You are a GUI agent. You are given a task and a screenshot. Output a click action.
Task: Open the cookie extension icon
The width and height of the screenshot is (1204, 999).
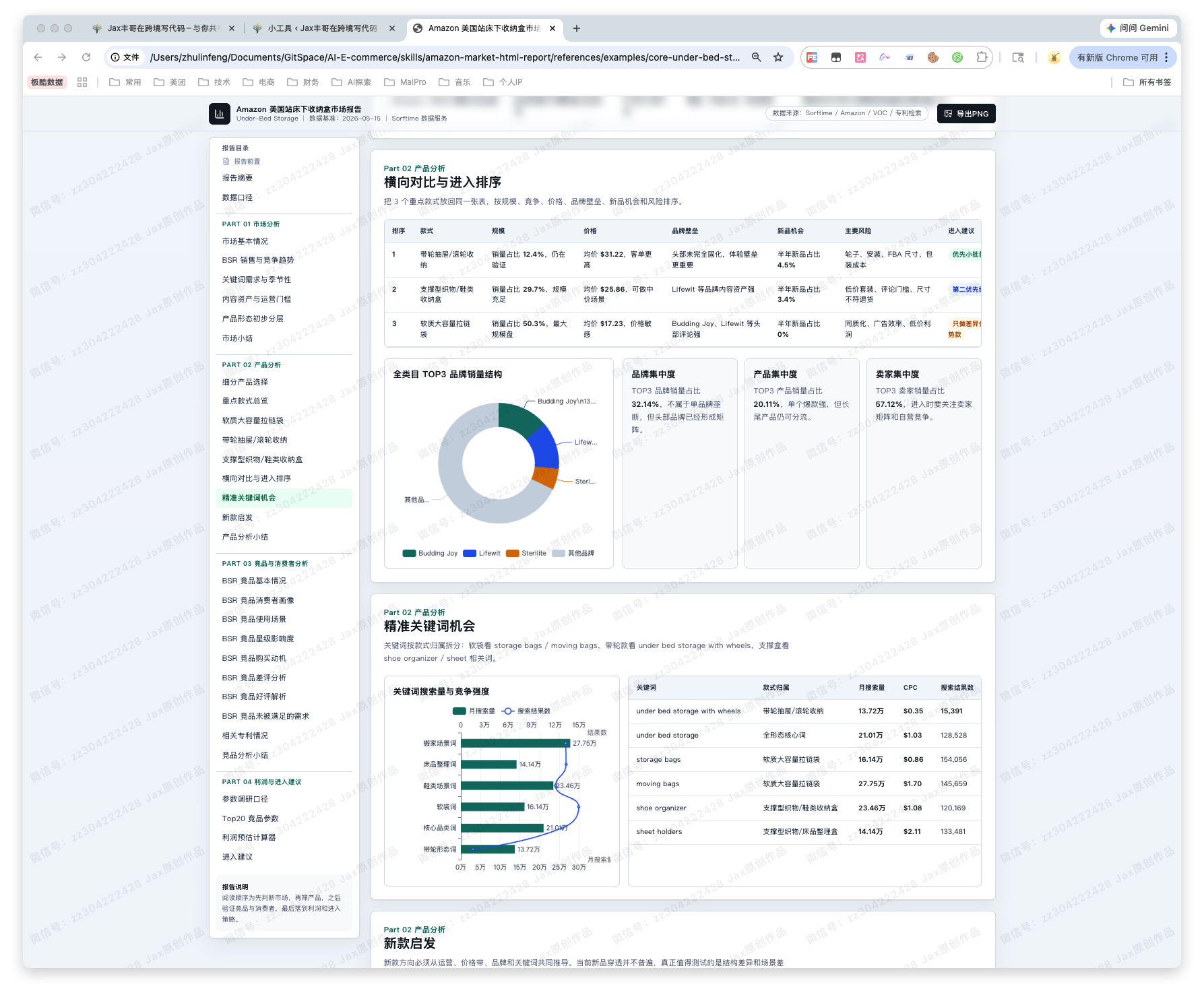(x=933, y=57)
